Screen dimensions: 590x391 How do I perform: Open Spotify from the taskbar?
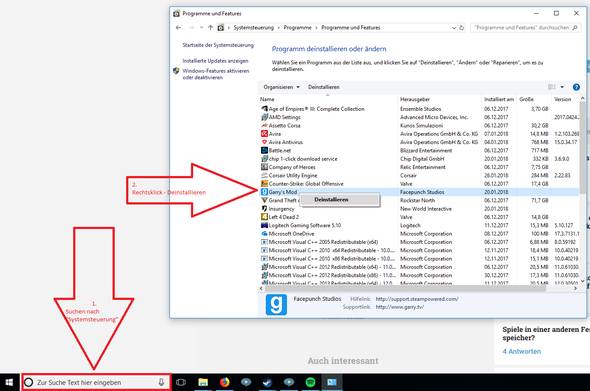310,382
